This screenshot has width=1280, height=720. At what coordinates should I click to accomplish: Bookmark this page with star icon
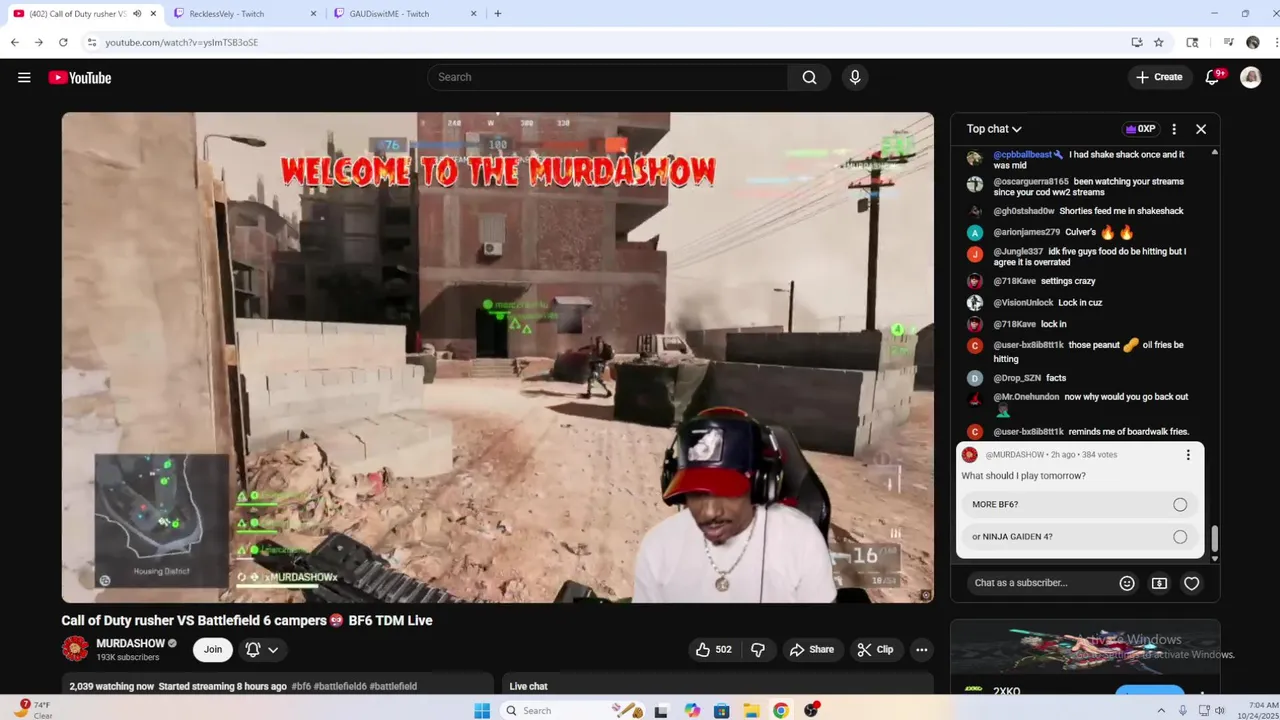click(1158, 42)
